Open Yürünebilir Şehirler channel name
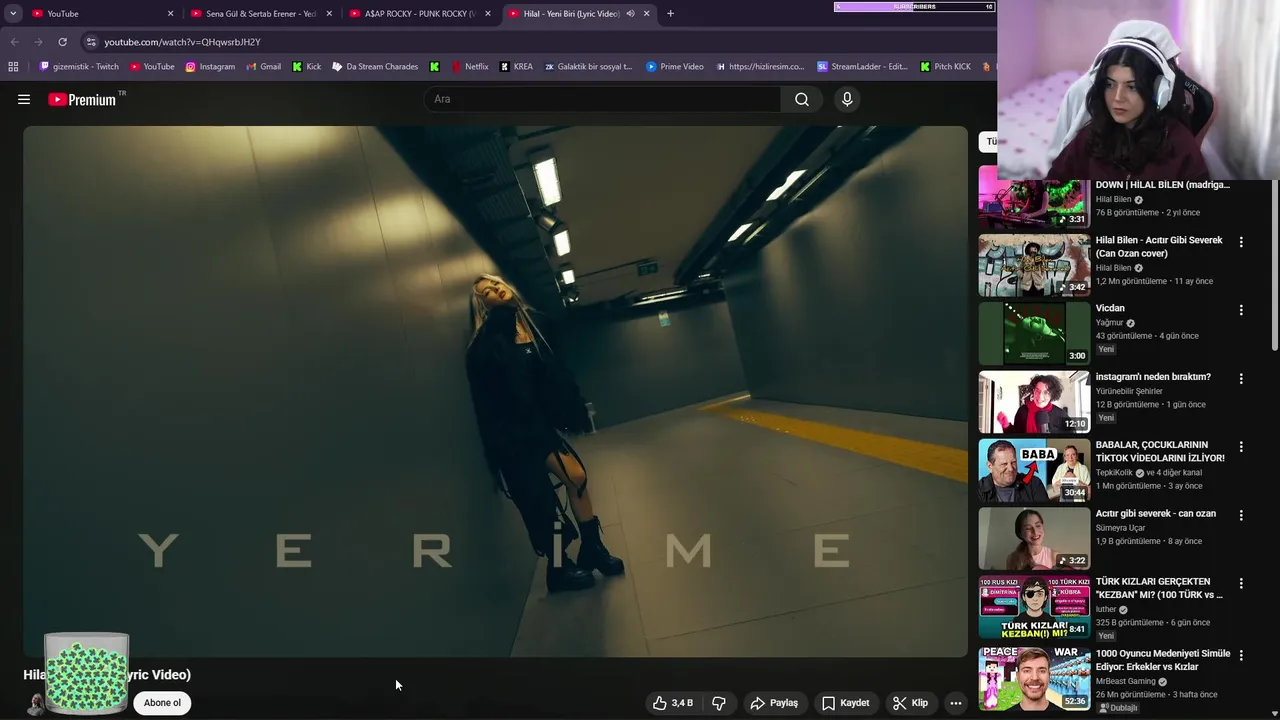This screenshot has width=1280, height=720. [x=1129, y=391]
